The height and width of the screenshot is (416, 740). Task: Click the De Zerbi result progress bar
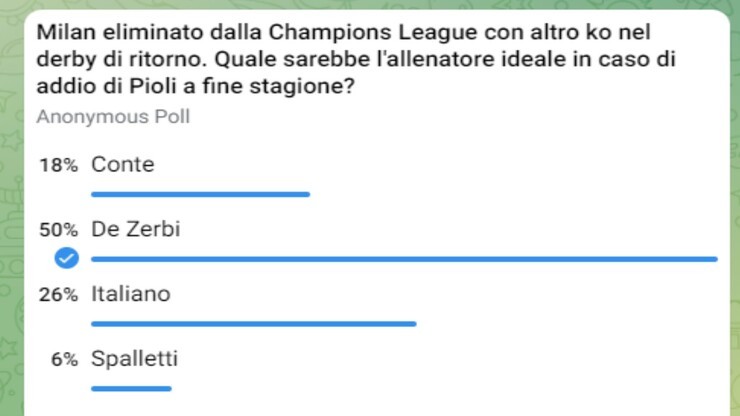[x=404, y=259]
